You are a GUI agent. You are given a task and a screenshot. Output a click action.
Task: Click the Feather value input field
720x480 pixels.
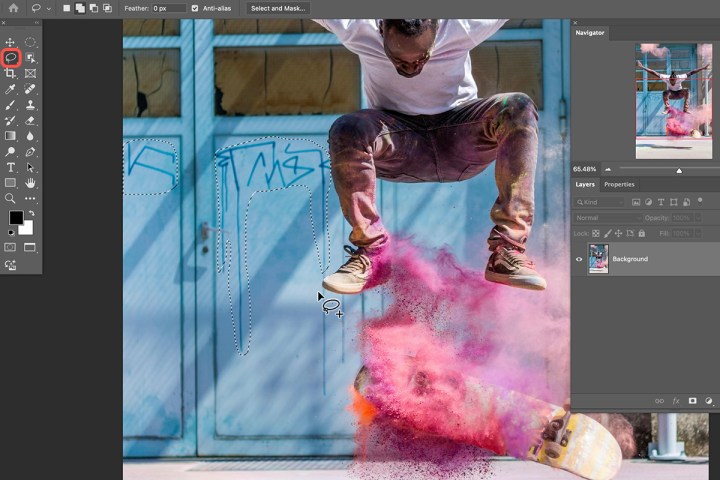(168, 8)
